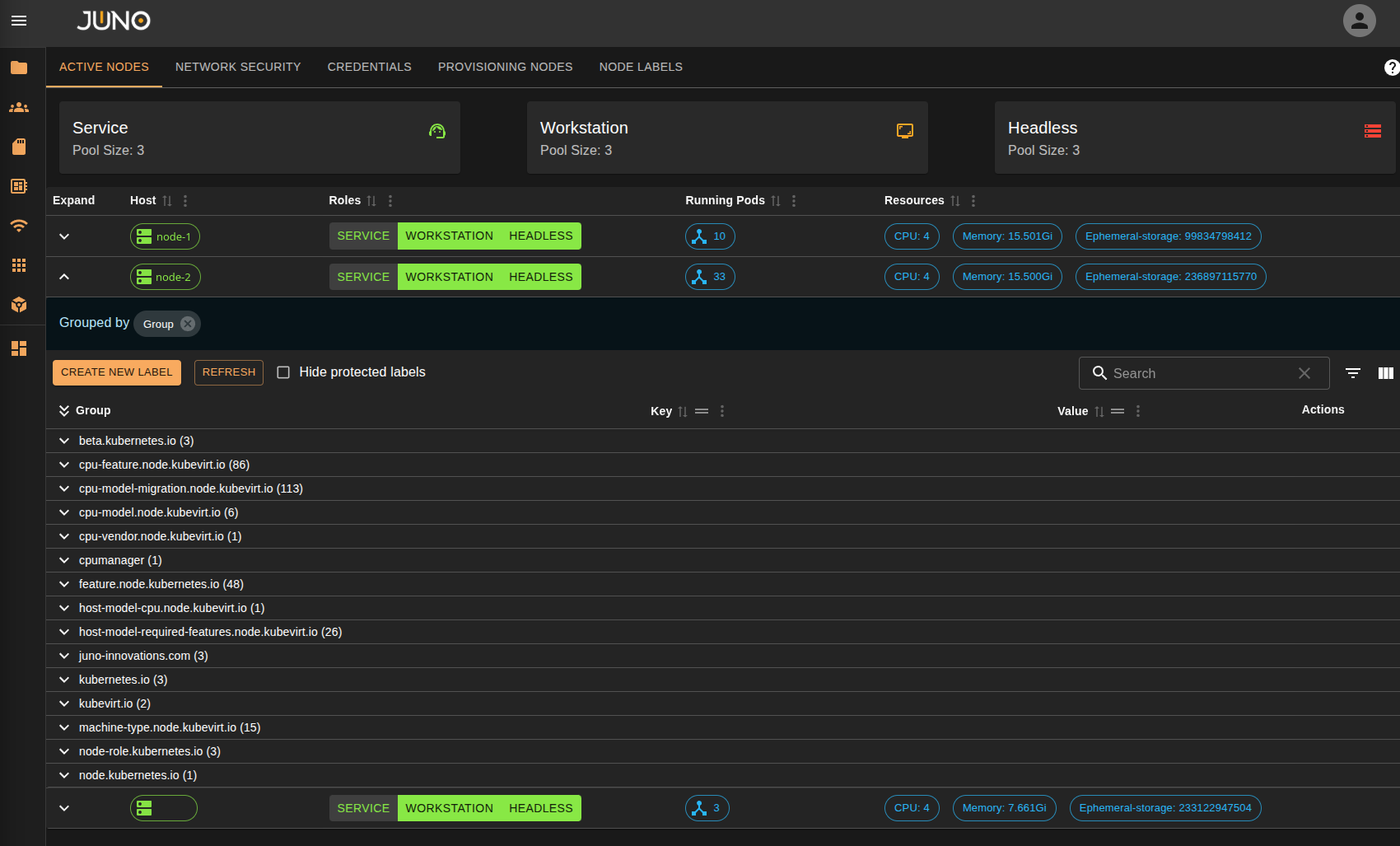Viewport: 1400px width, 846px height.
Task: Open the hamburger navigation menu
Action: click(x=19, y=21)
